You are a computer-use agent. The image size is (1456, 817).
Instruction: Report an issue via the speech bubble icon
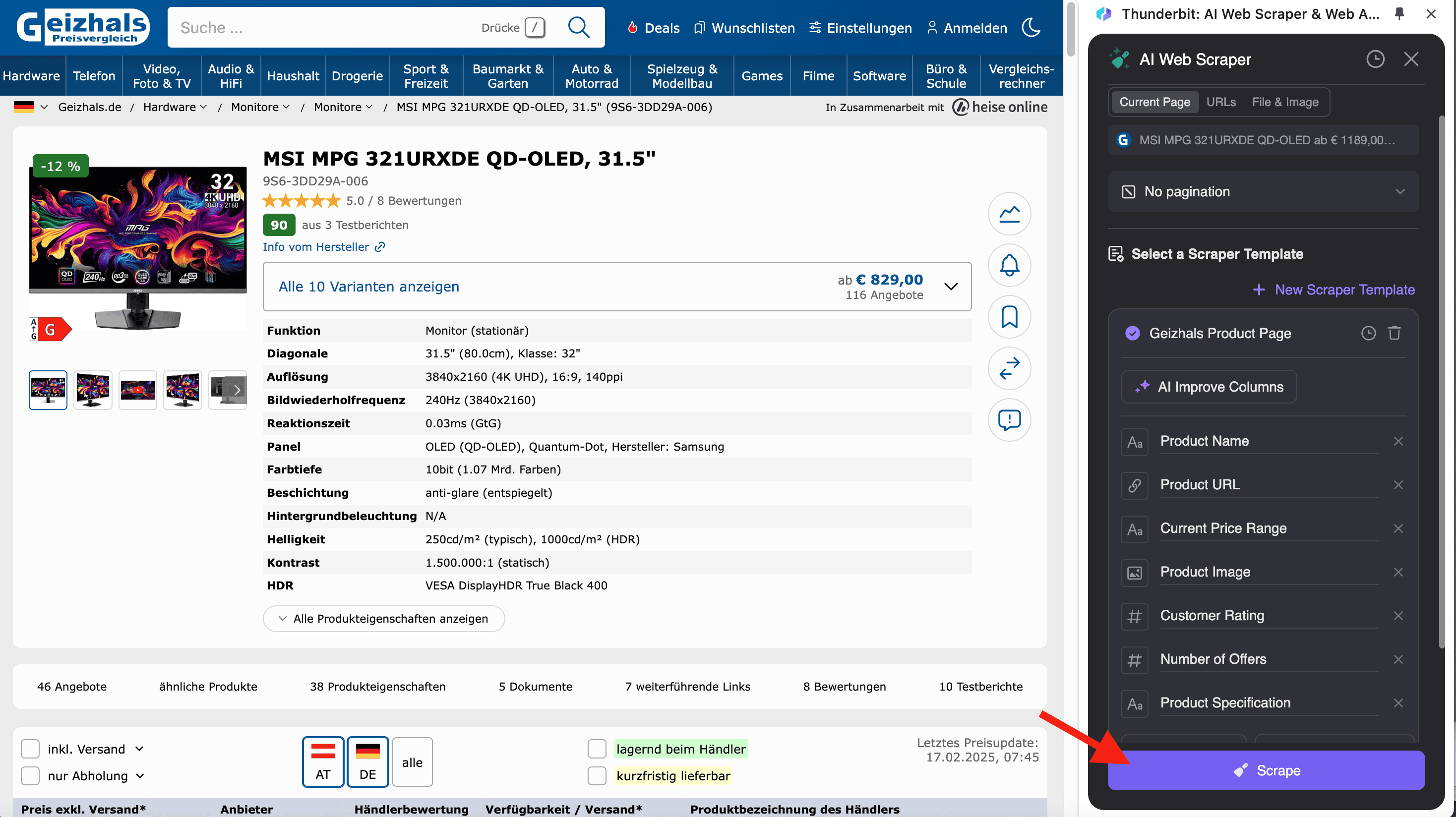tap(1010, 420)
